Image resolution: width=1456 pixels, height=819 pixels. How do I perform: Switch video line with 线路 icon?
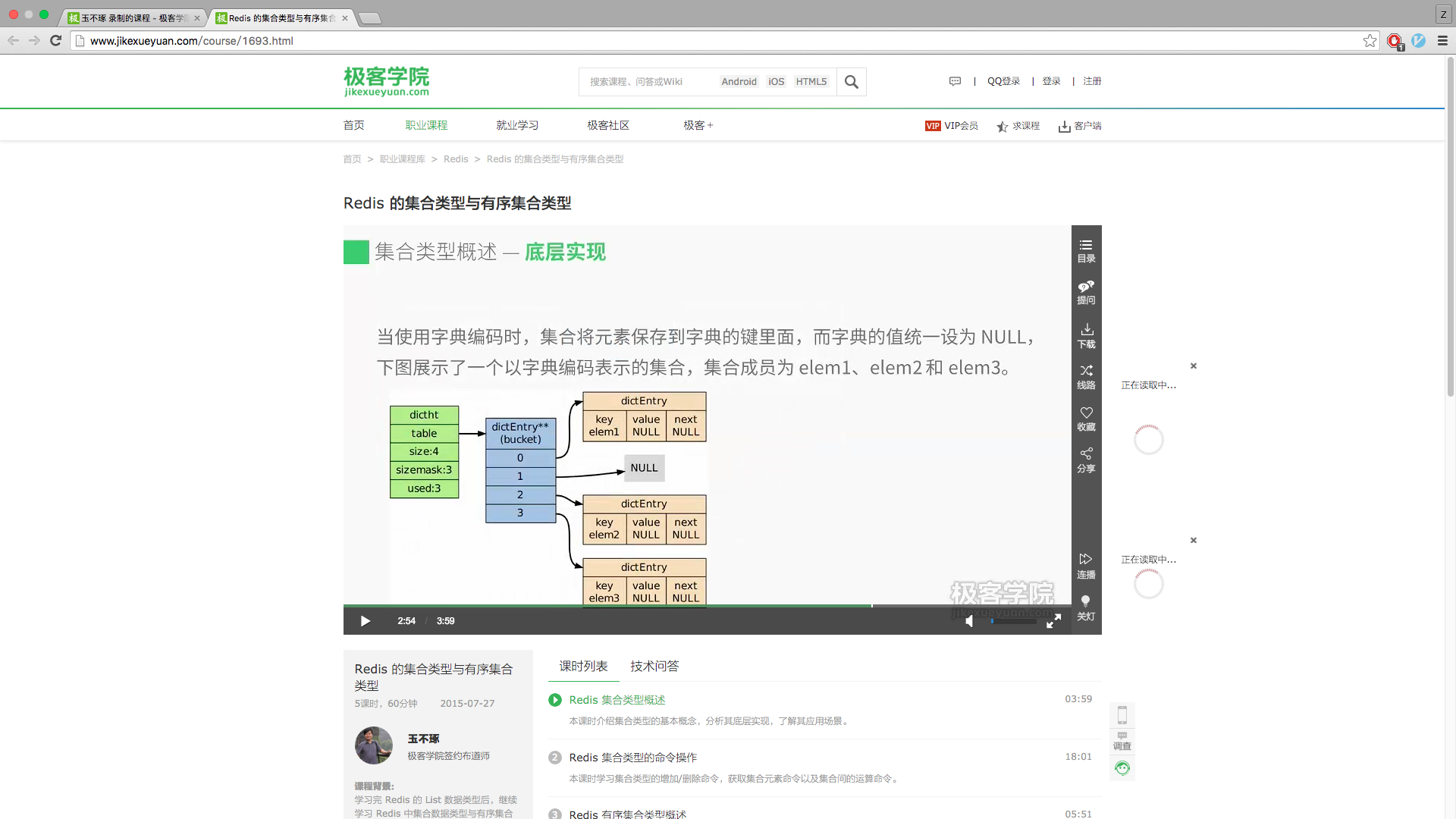pos(1086,376)
